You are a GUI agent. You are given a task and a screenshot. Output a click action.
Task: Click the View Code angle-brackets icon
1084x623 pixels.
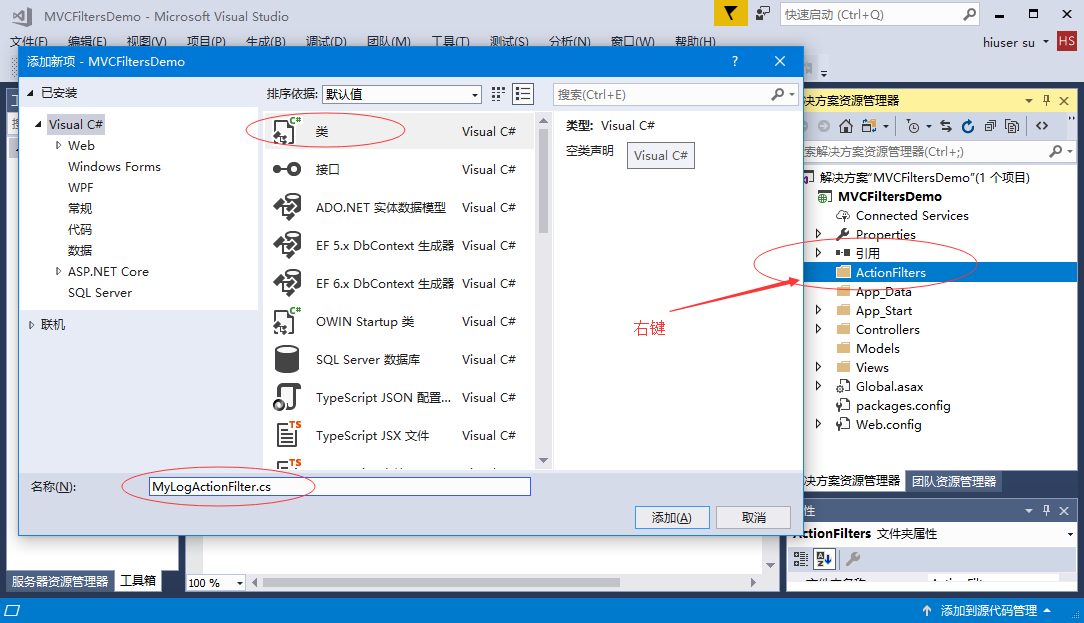pyautogui.click(x=1042, y=126)
